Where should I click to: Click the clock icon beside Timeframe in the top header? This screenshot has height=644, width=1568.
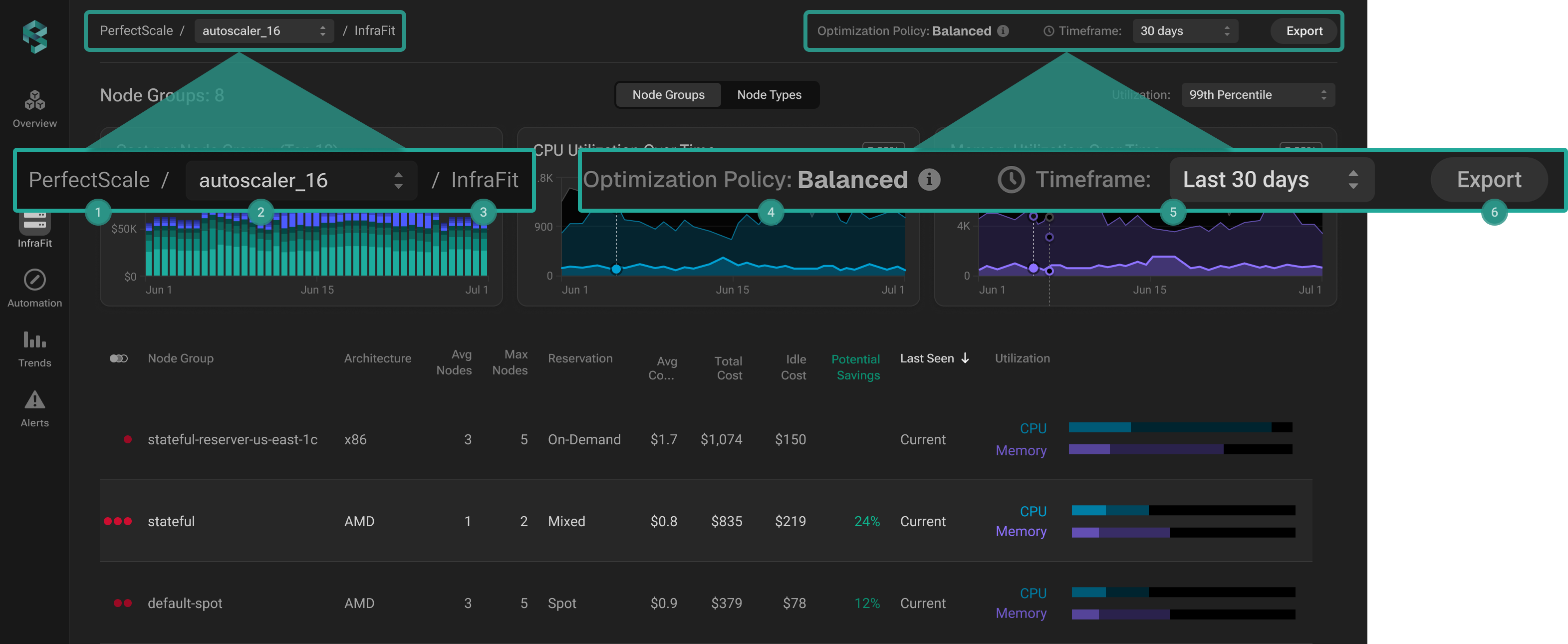coord(1049,31)
